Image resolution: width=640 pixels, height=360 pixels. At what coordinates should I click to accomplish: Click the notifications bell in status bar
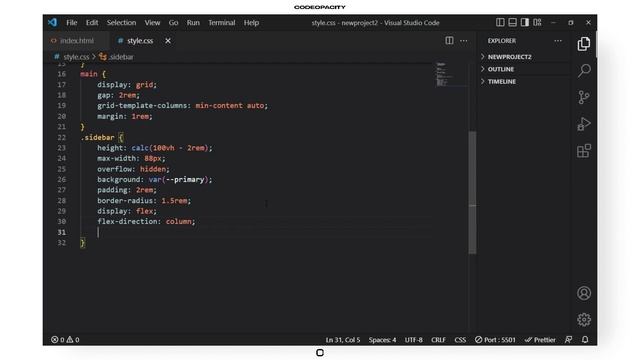click(x=585, y=340)
